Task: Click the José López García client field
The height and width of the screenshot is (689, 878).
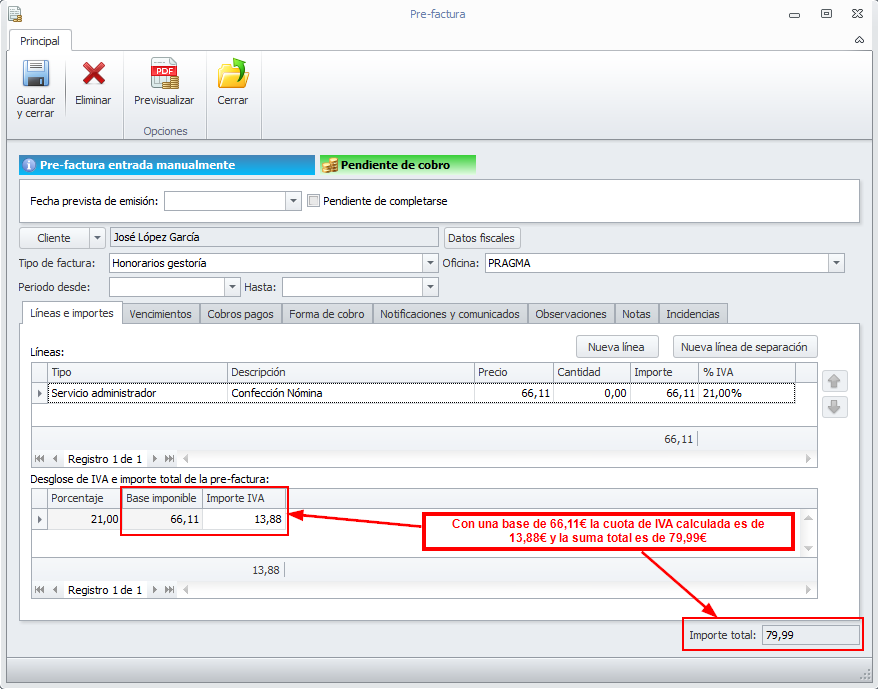Action: tap(274, 238)
